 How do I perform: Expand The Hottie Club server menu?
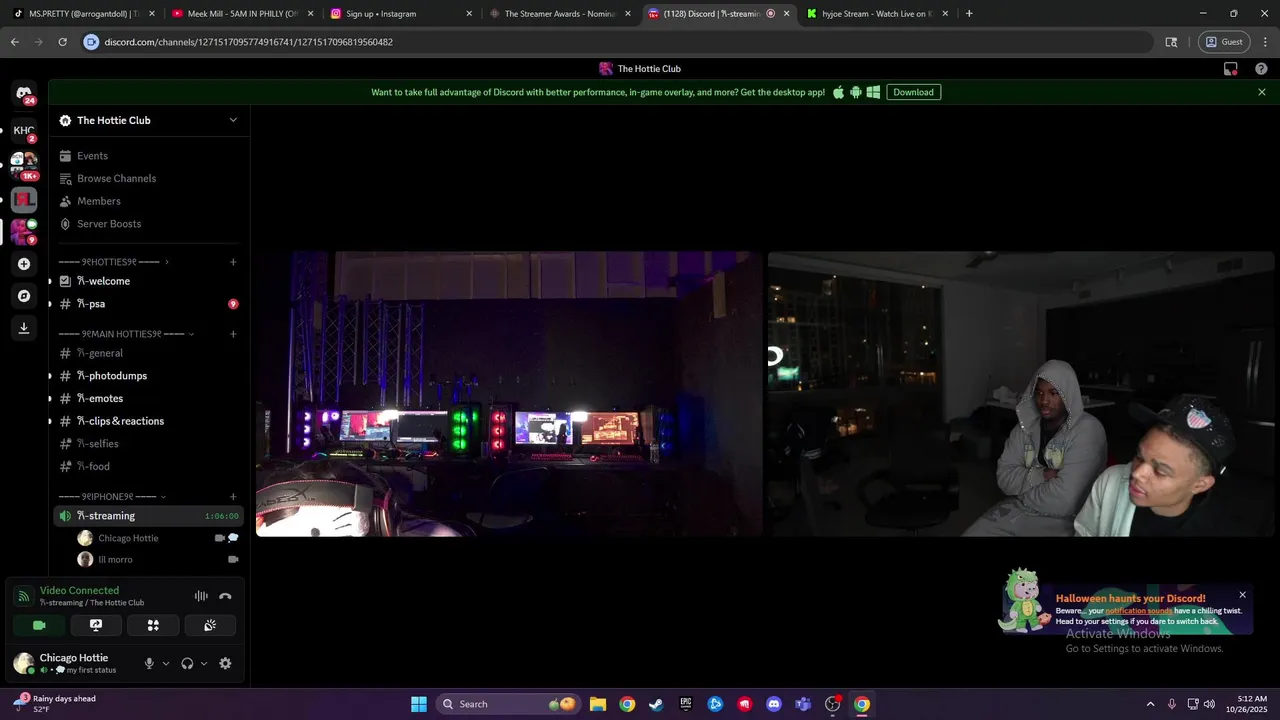pos(148,120)
